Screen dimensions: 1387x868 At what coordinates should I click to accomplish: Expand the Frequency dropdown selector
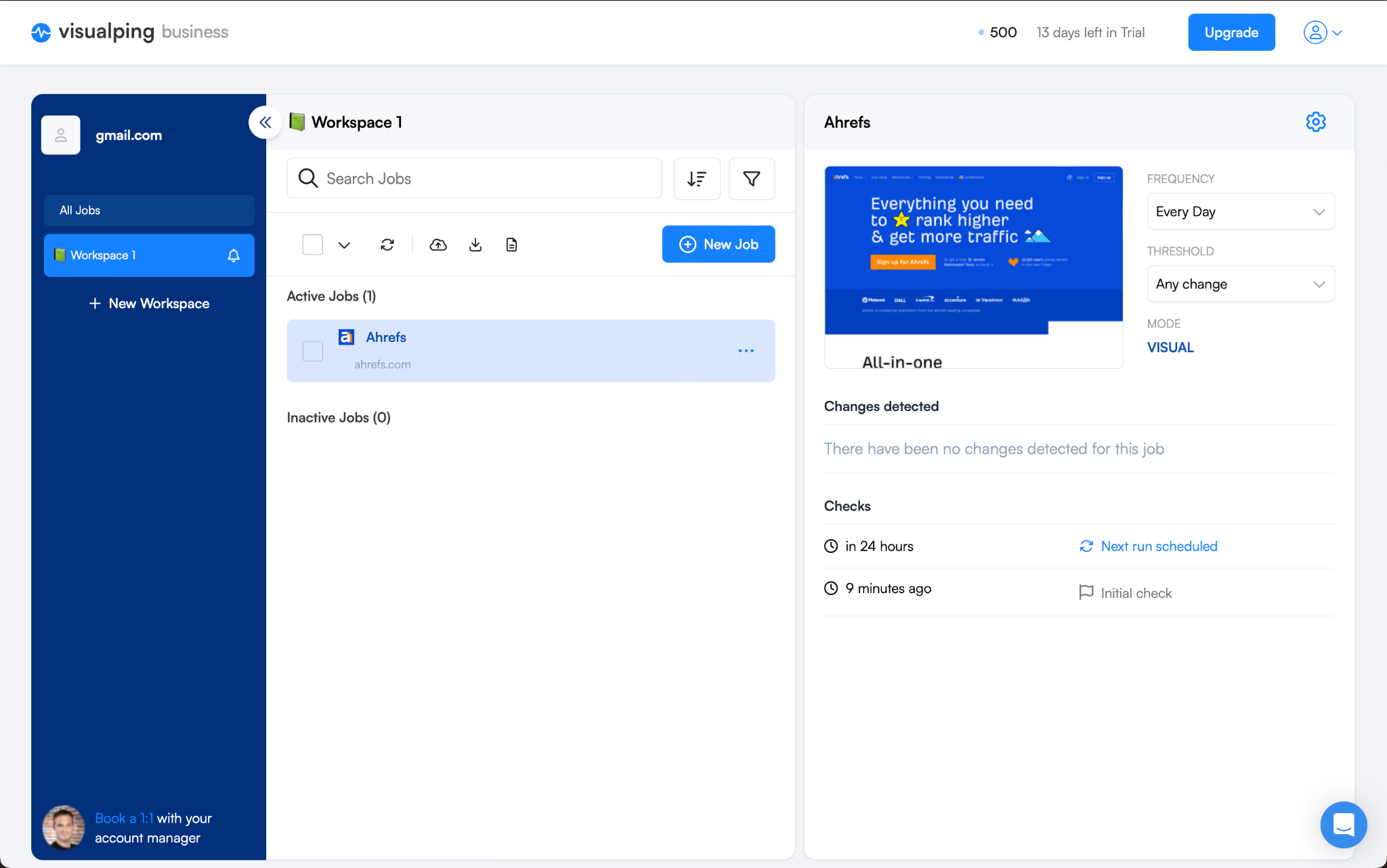(1240, 211)
